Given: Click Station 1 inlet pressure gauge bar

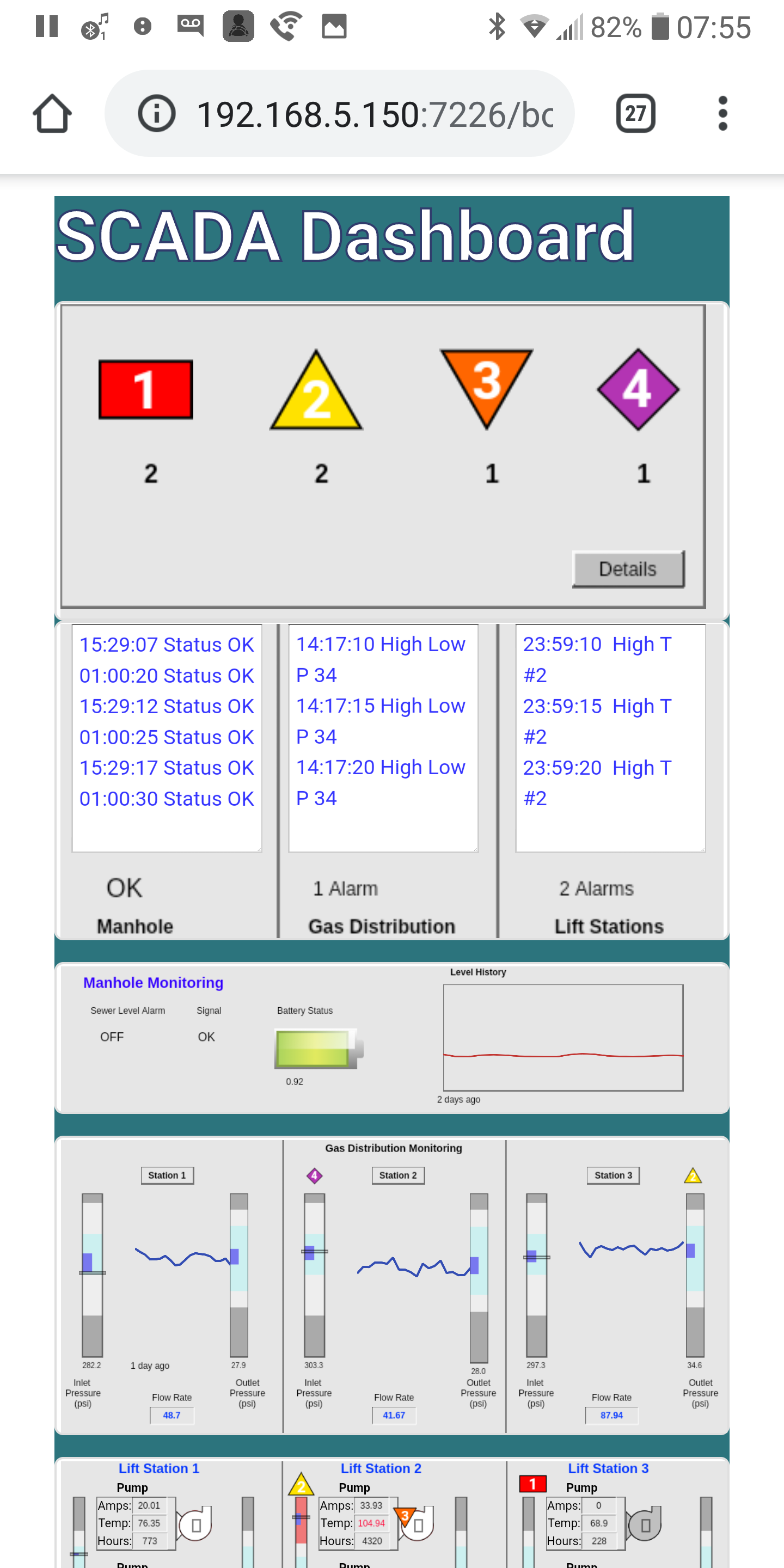Looking at the screenshot, I should point(93,1275).
